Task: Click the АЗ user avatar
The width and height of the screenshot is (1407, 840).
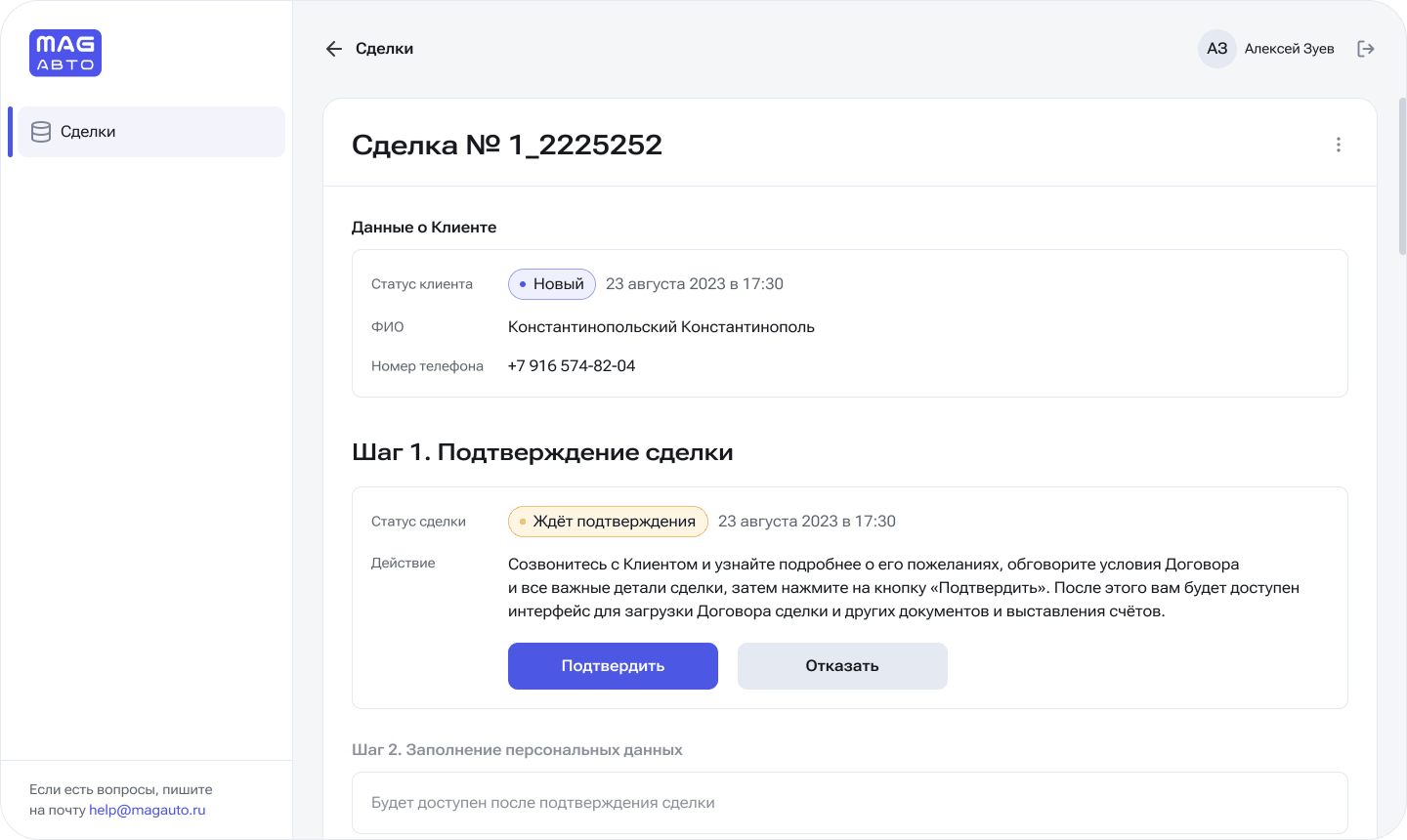Action: coord(1216,49)
